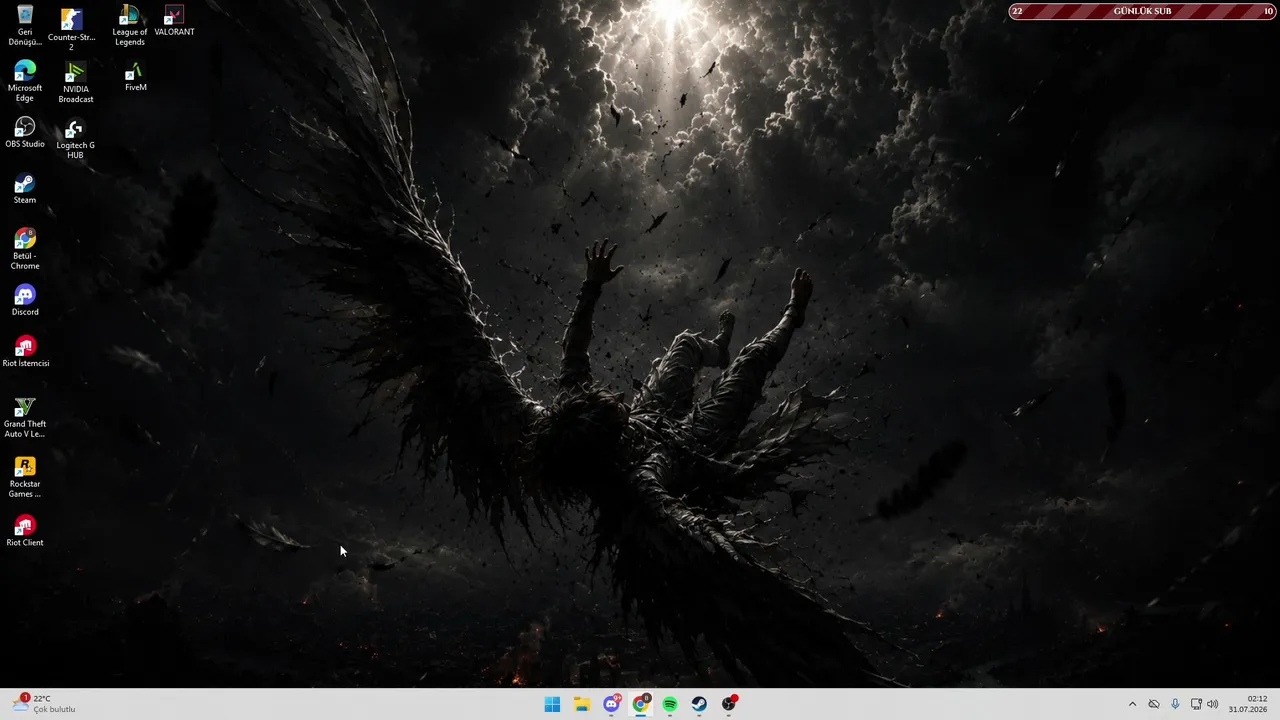Select the Riot Client desktop shortcut
This screenshot has width=1280, height=720.
point(25,531)
